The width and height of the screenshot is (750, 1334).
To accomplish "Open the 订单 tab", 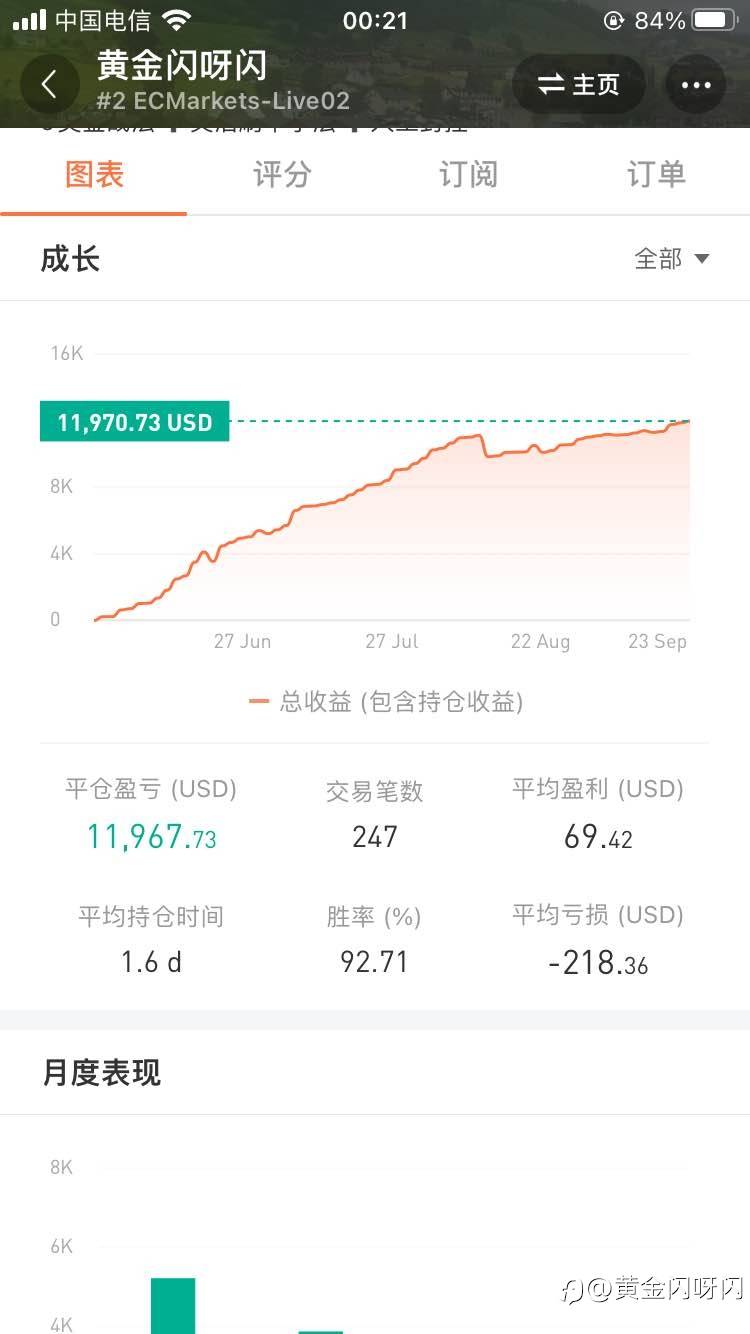I will point(656,175).
